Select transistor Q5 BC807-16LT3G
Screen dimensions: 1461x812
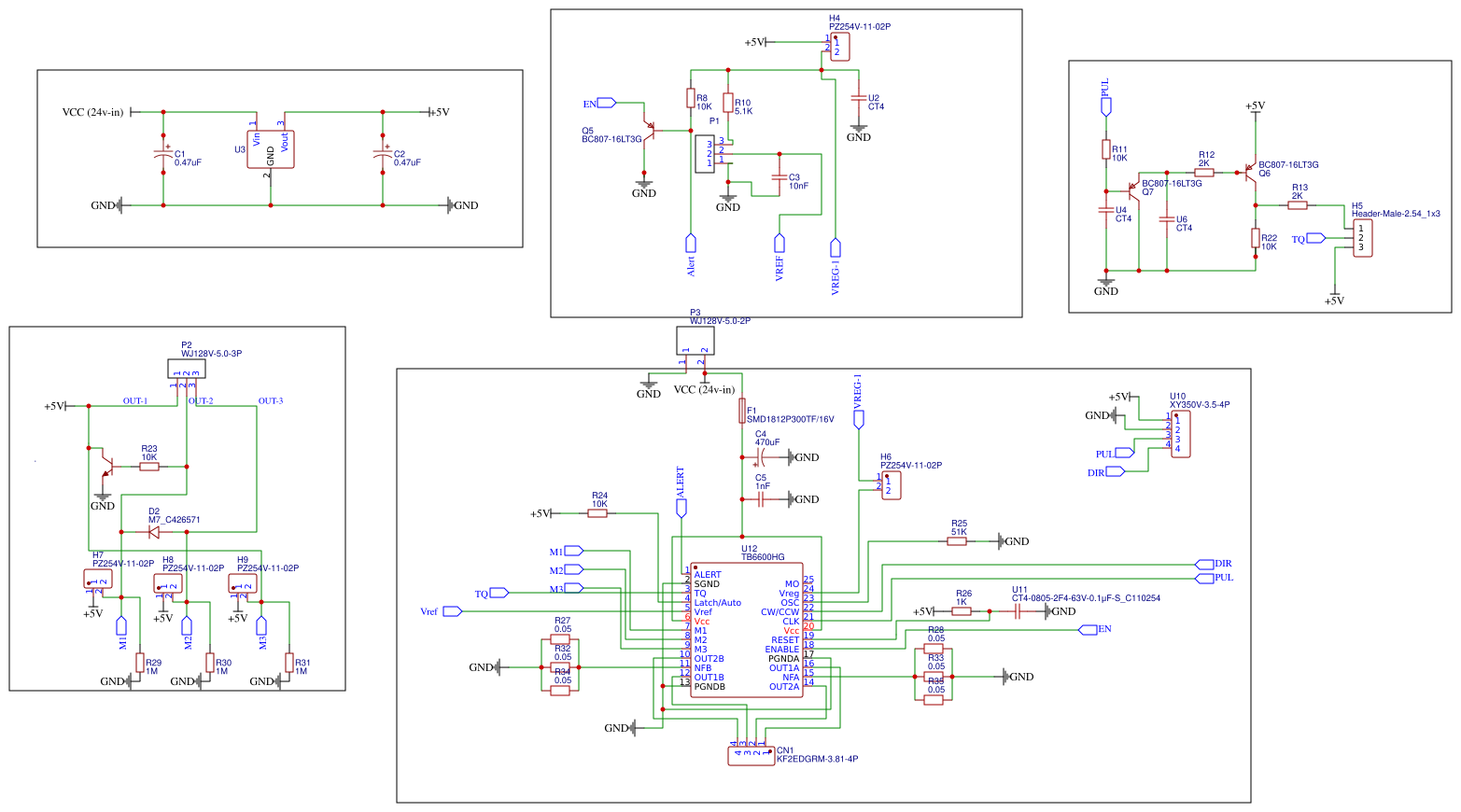653,131
